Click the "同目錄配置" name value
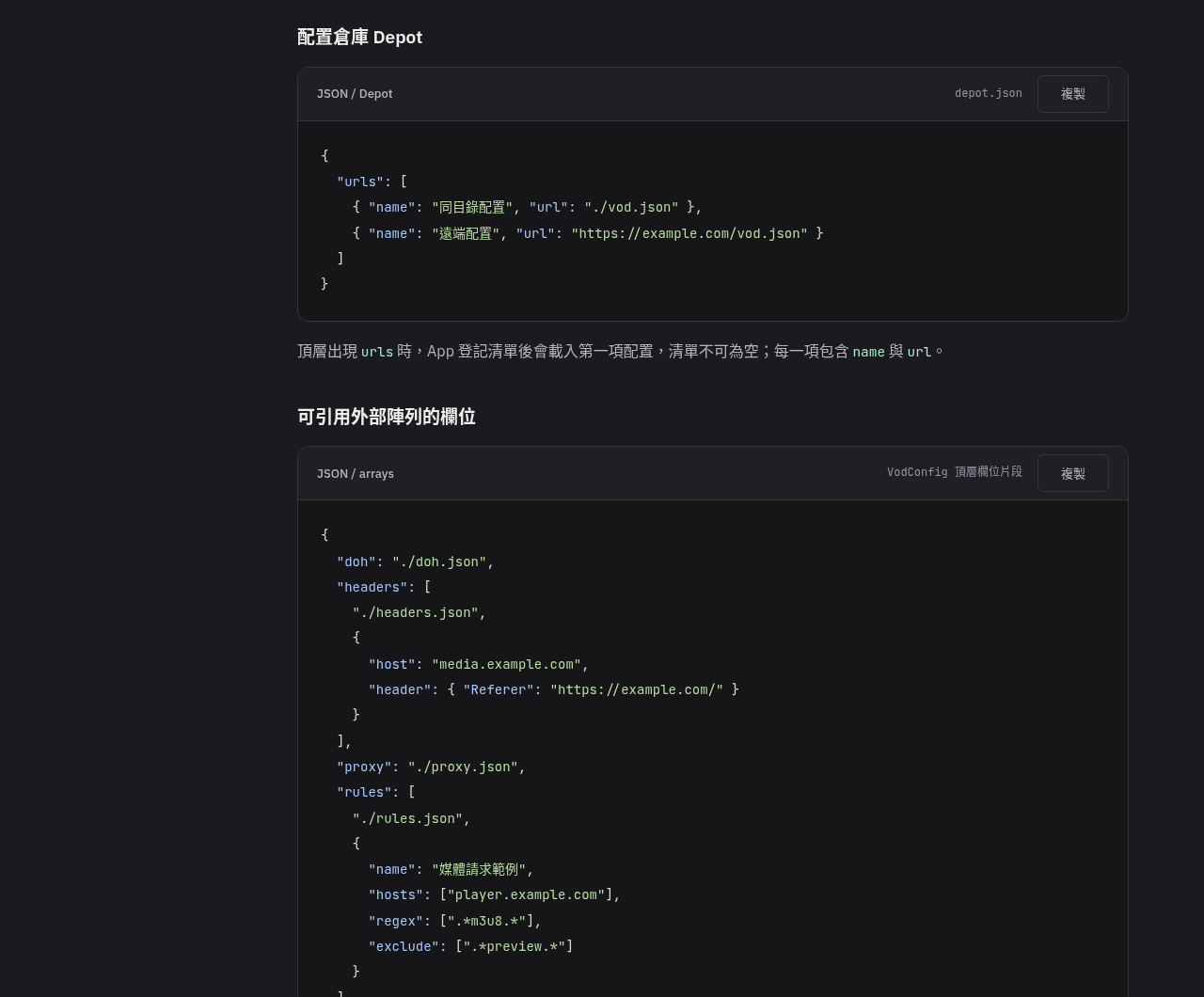The width and height of the screenshot is (1204, 997). click(472, 207)
